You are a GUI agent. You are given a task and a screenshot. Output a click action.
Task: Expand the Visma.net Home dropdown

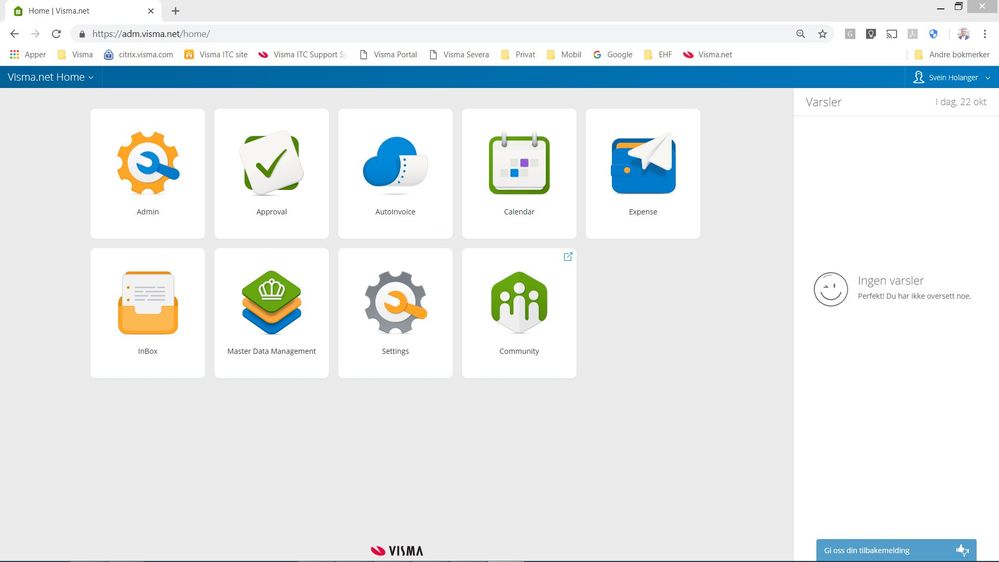[x=50, y=77]
